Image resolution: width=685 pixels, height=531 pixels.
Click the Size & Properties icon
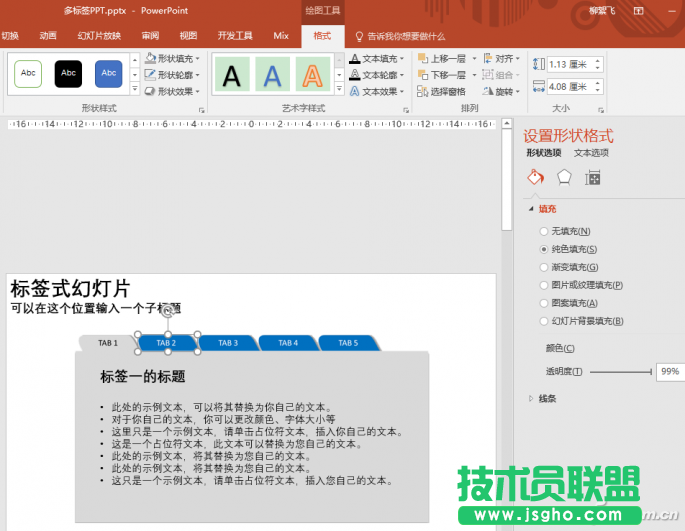click(592, 177)
